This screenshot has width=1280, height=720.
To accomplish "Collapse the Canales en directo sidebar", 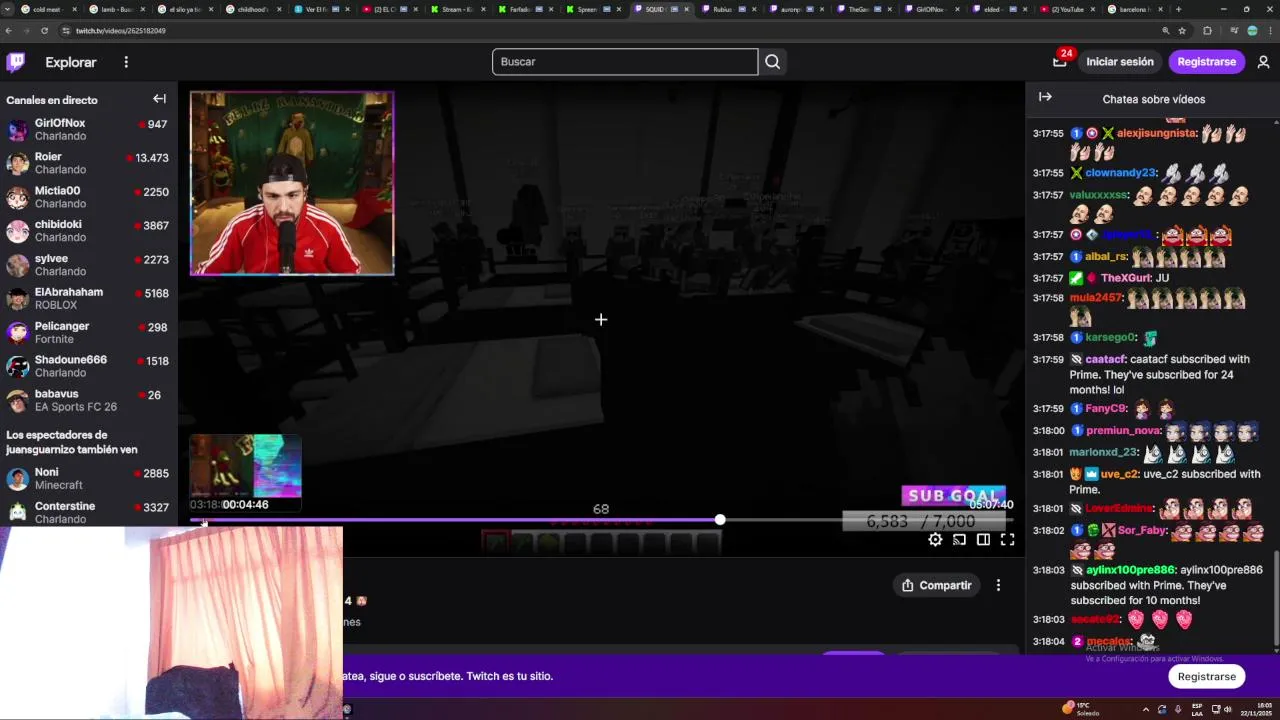I will click(x=159, y=99).
